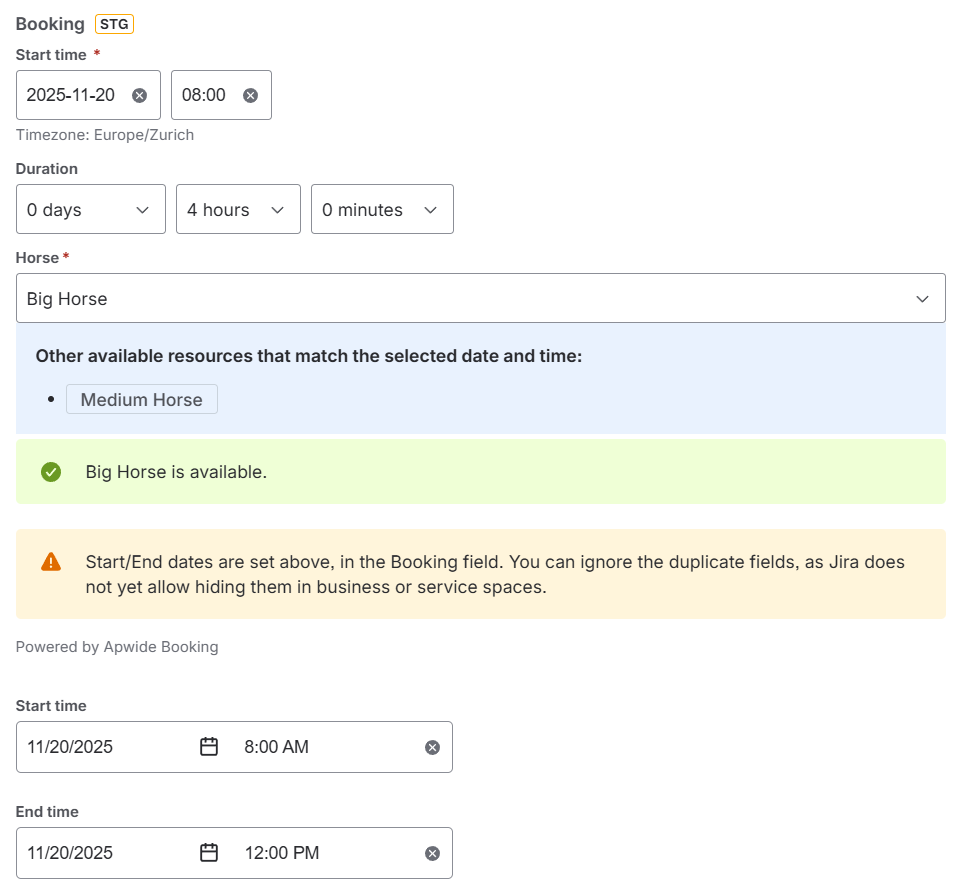The height and width of the screenshot is (892, 962).
Task: Open calendar picker for End time
Action: (x=209, y=853)
